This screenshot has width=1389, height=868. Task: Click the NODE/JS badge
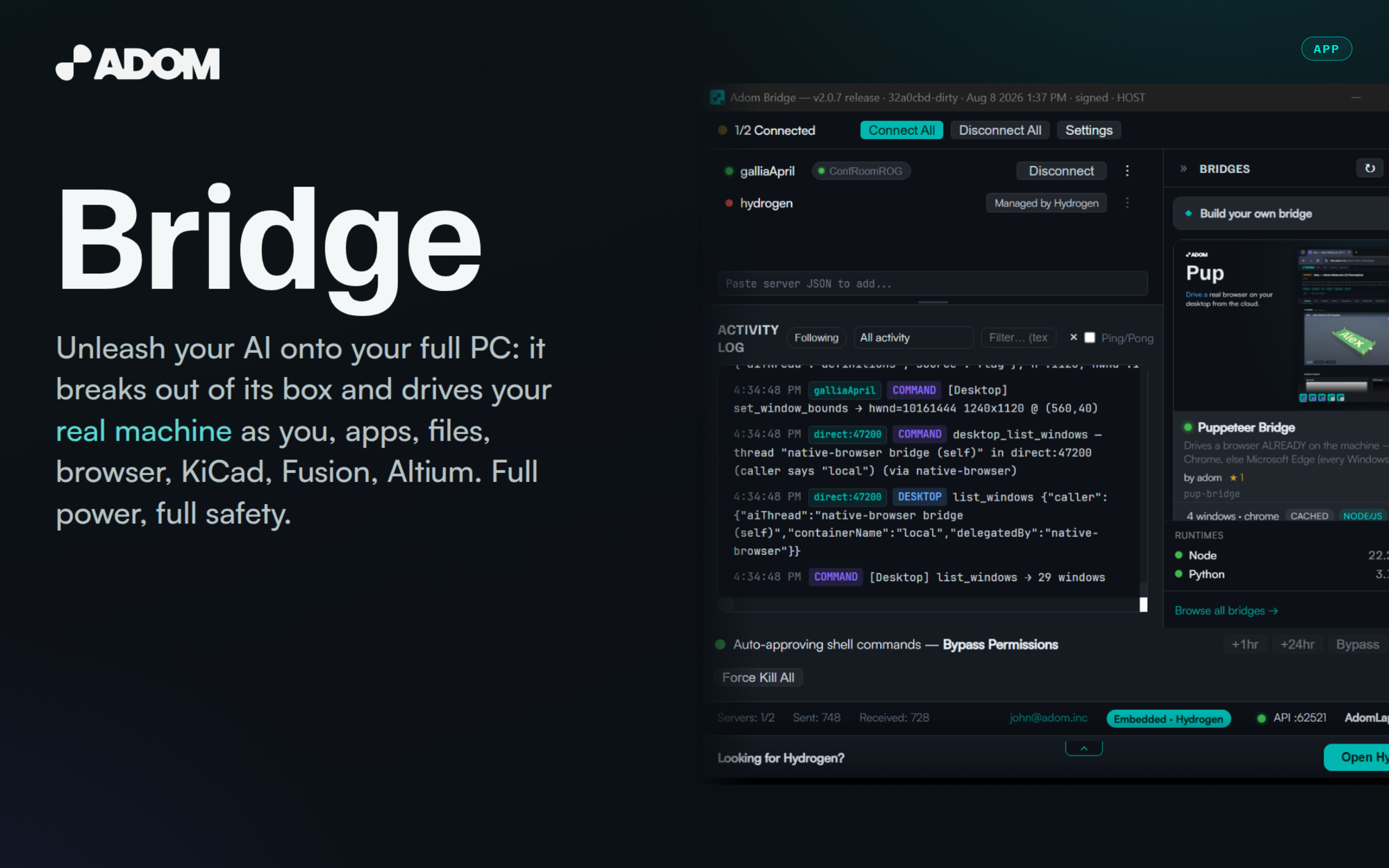tap(1362, 516)
